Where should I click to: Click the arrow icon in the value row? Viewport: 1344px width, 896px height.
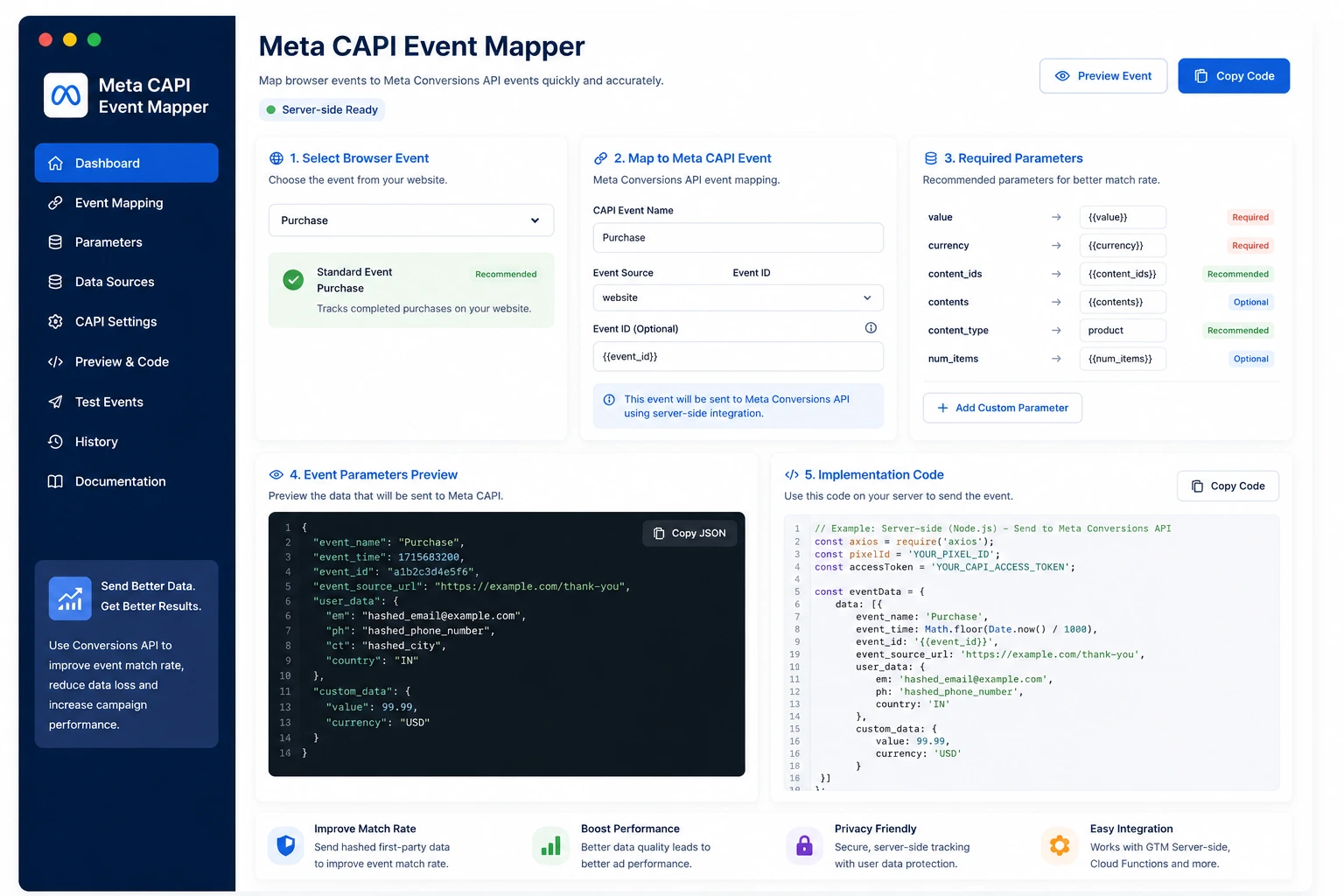point(1056,217)
